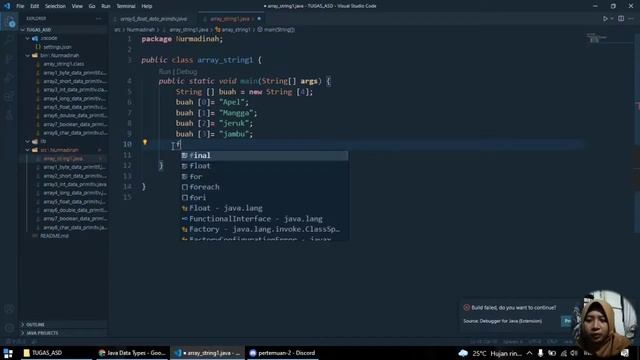This screenshot has width=640, height=360.
Task: Open the Windows notification center icon
Action: coord(624,353)
